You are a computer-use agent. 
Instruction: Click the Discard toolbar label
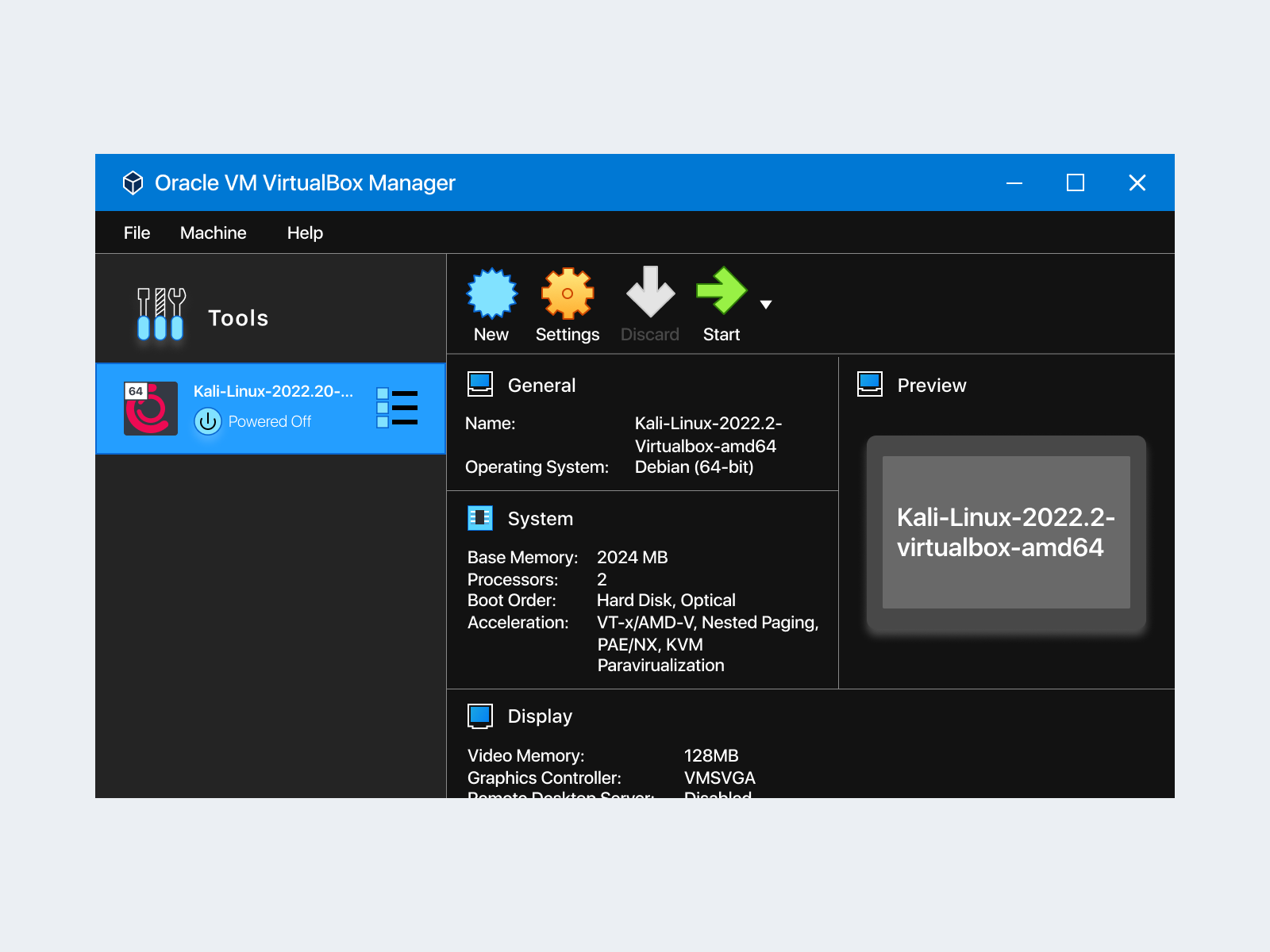coord(650,335)
